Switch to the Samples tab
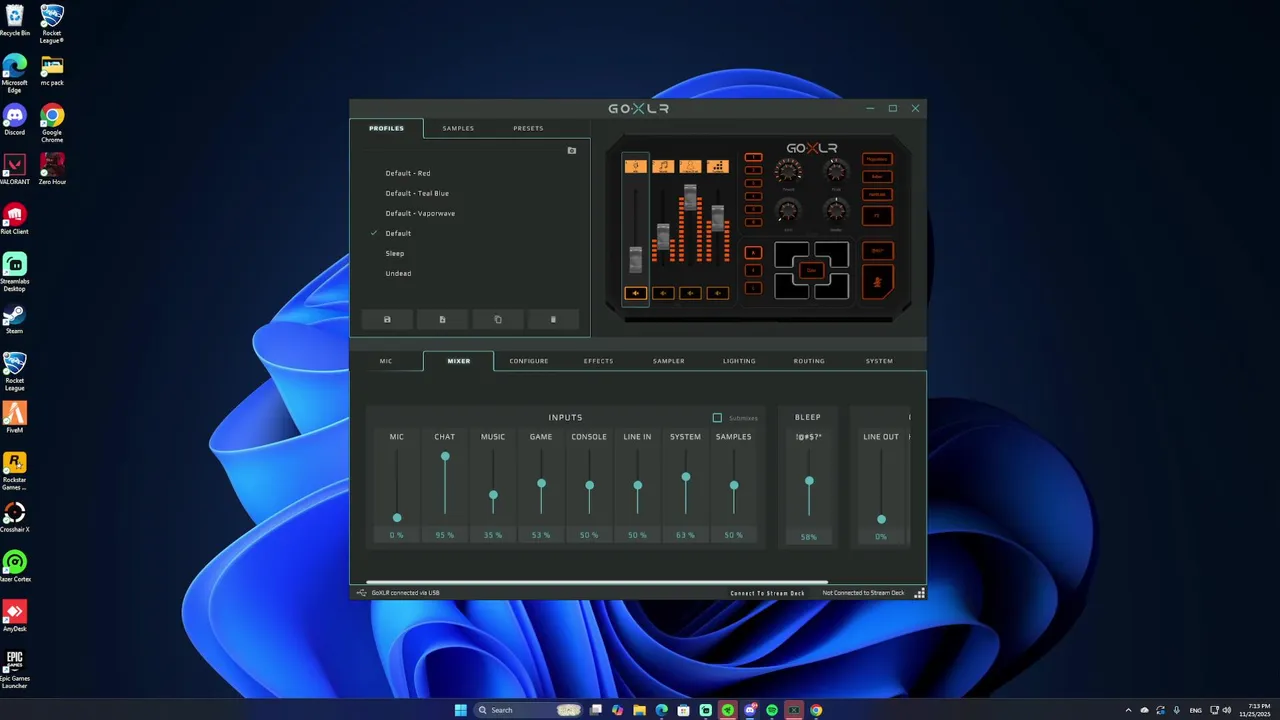 (x=458, y=128)
